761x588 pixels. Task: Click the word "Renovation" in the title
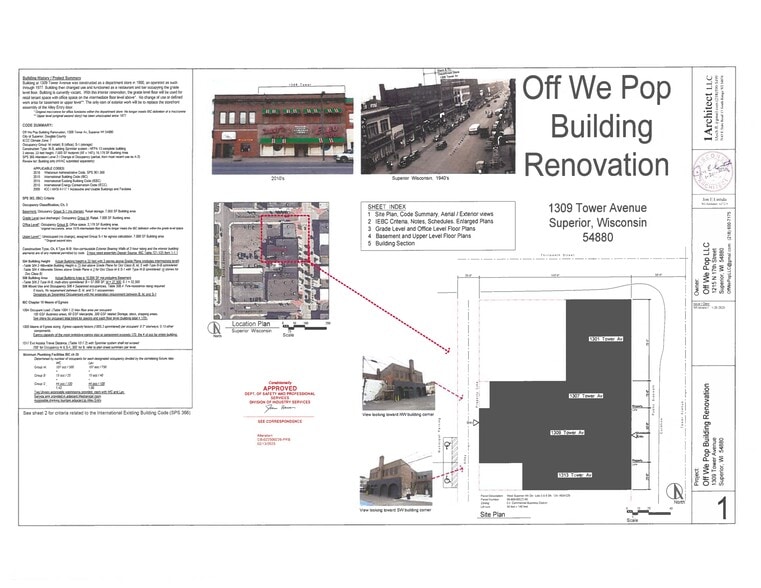click(x=596, y=164)
